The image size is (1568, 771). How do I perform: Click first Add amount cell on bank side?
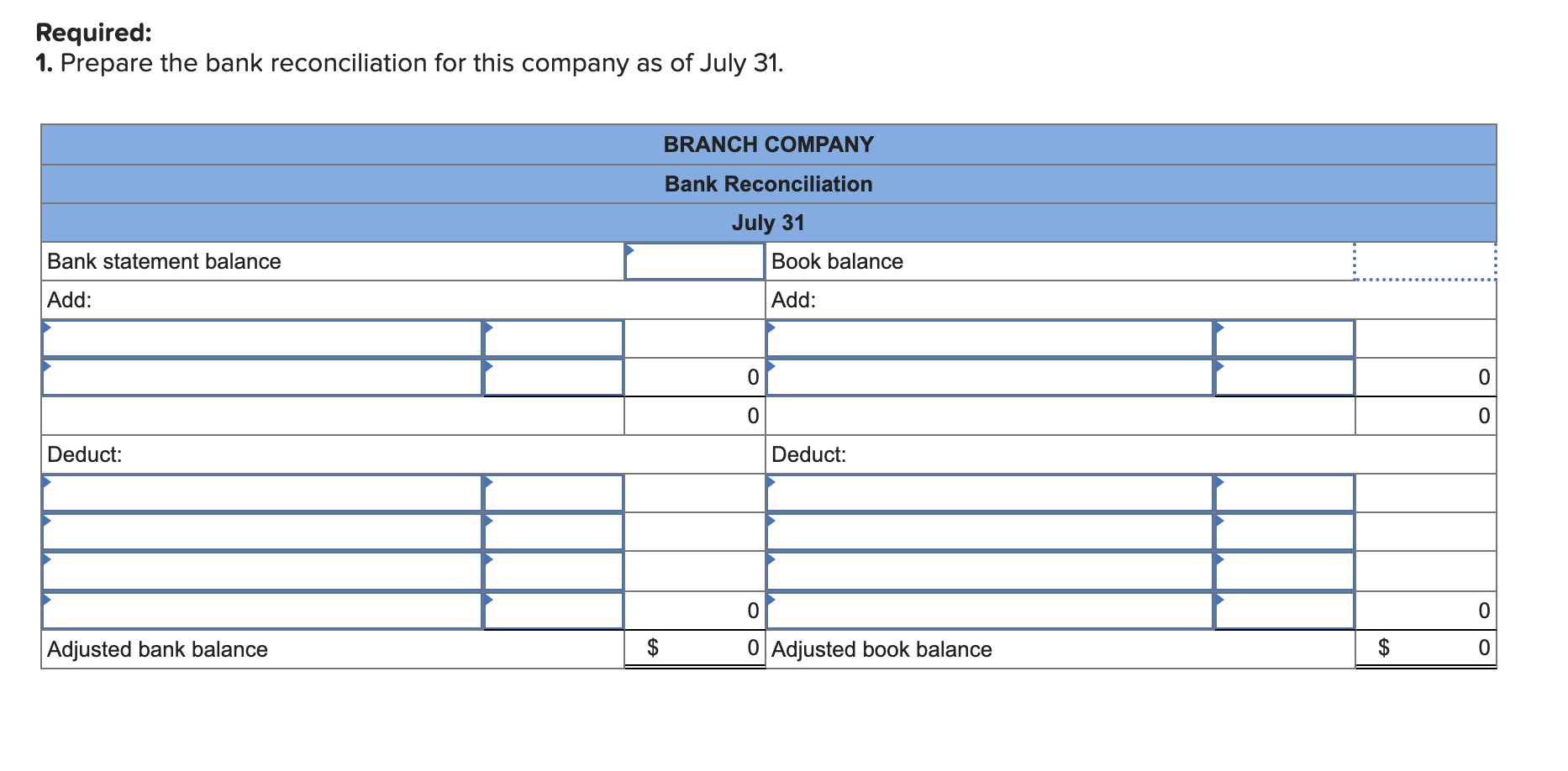pos(554,338)
